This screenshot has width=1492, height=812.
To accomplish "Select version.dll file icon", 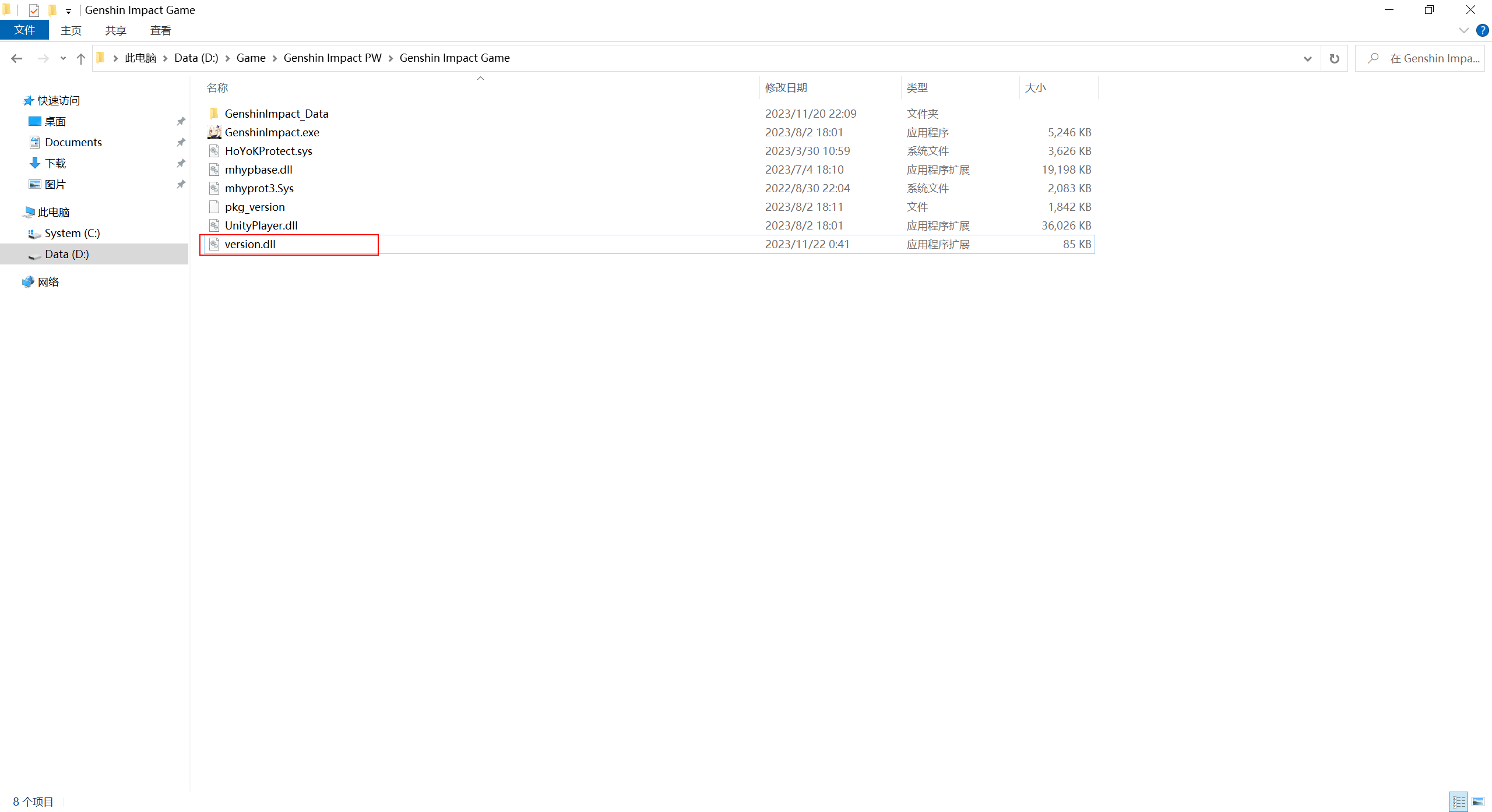I will click(x=214, y=244).
